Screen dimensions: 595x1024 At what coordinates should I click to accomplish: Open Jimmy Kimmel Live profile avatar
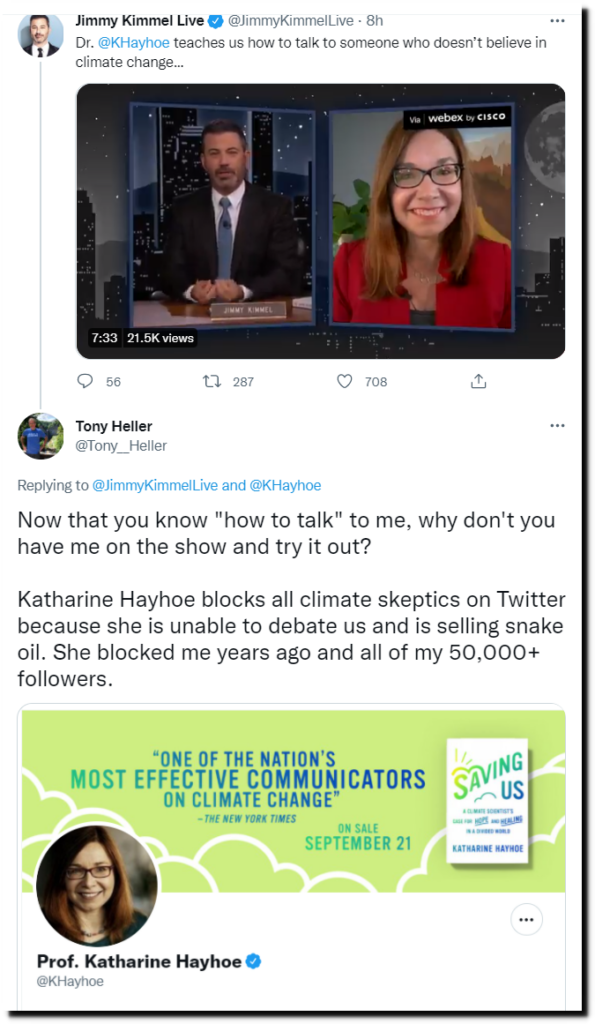point(40,34)
